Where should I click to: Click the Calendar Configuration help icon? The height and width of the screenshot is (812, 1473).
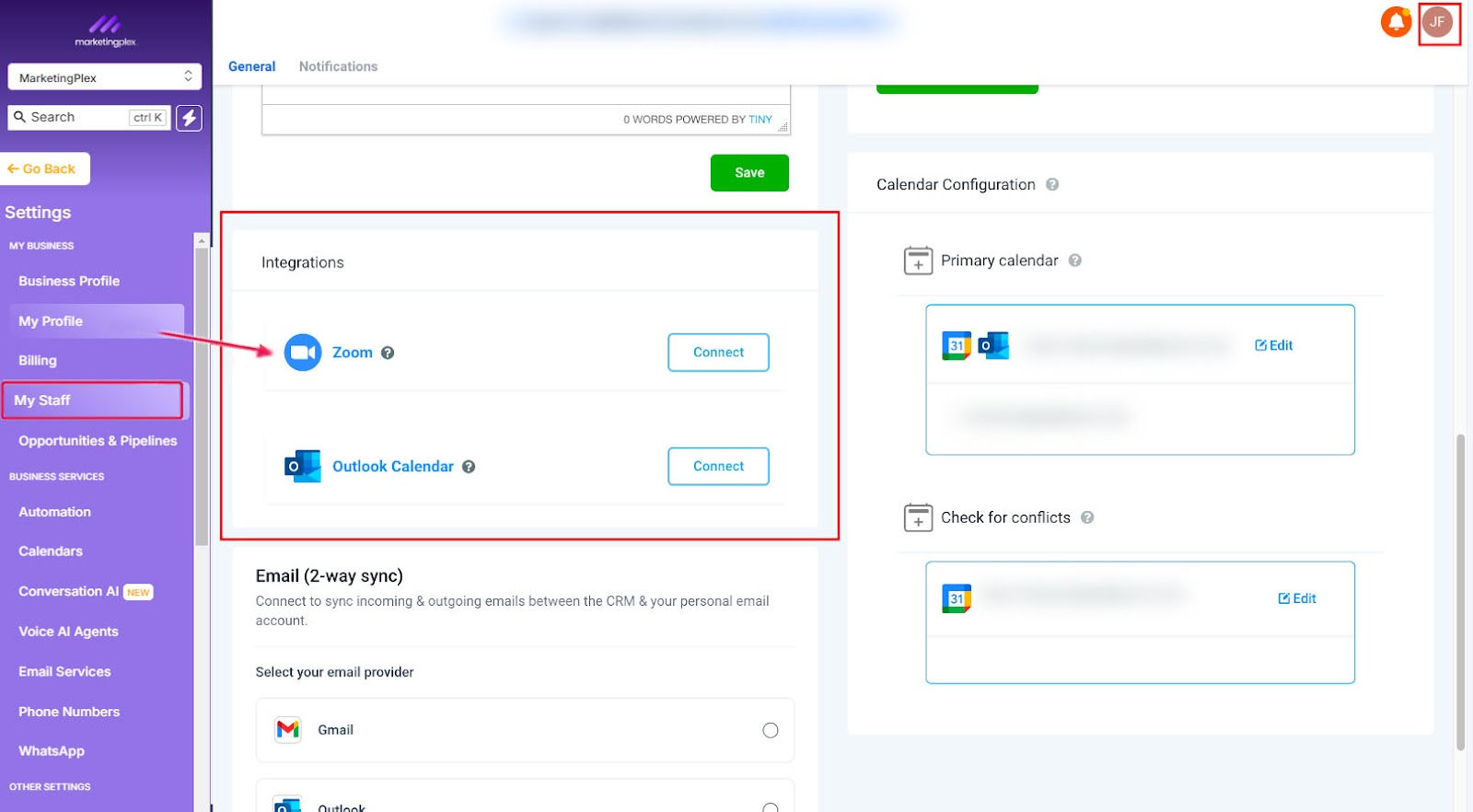[1052, 184]
